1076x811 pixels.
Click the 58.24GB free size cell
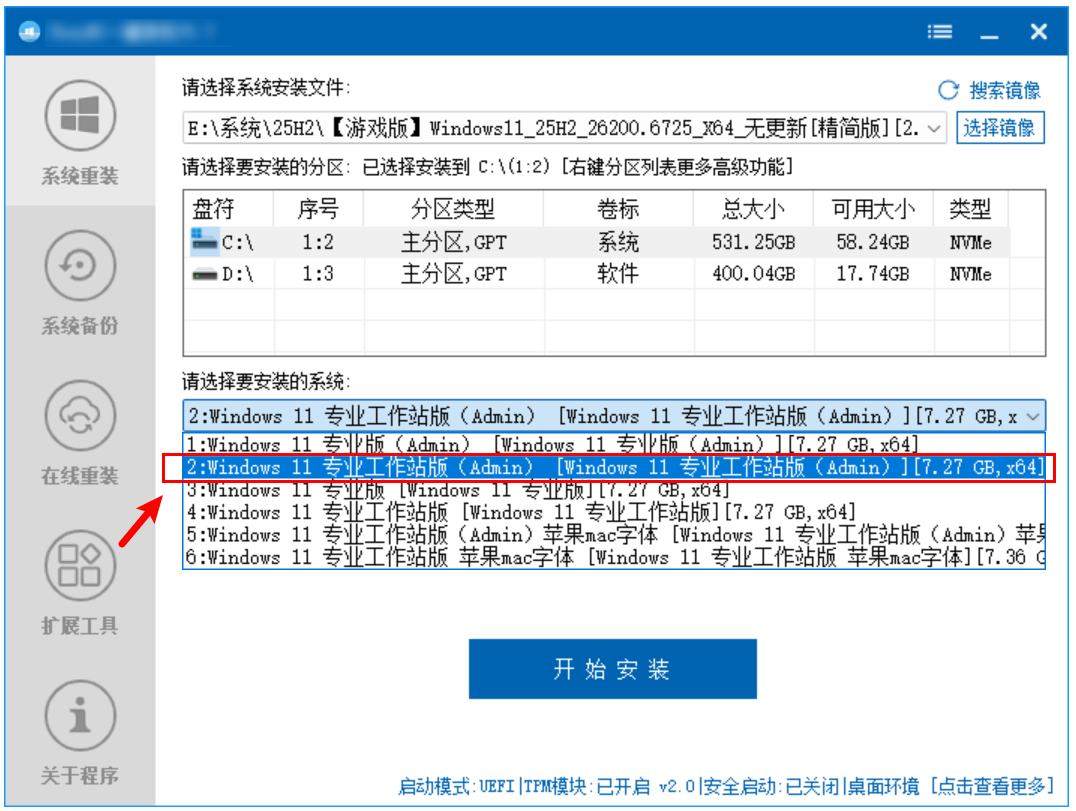(x=872, y=242)
